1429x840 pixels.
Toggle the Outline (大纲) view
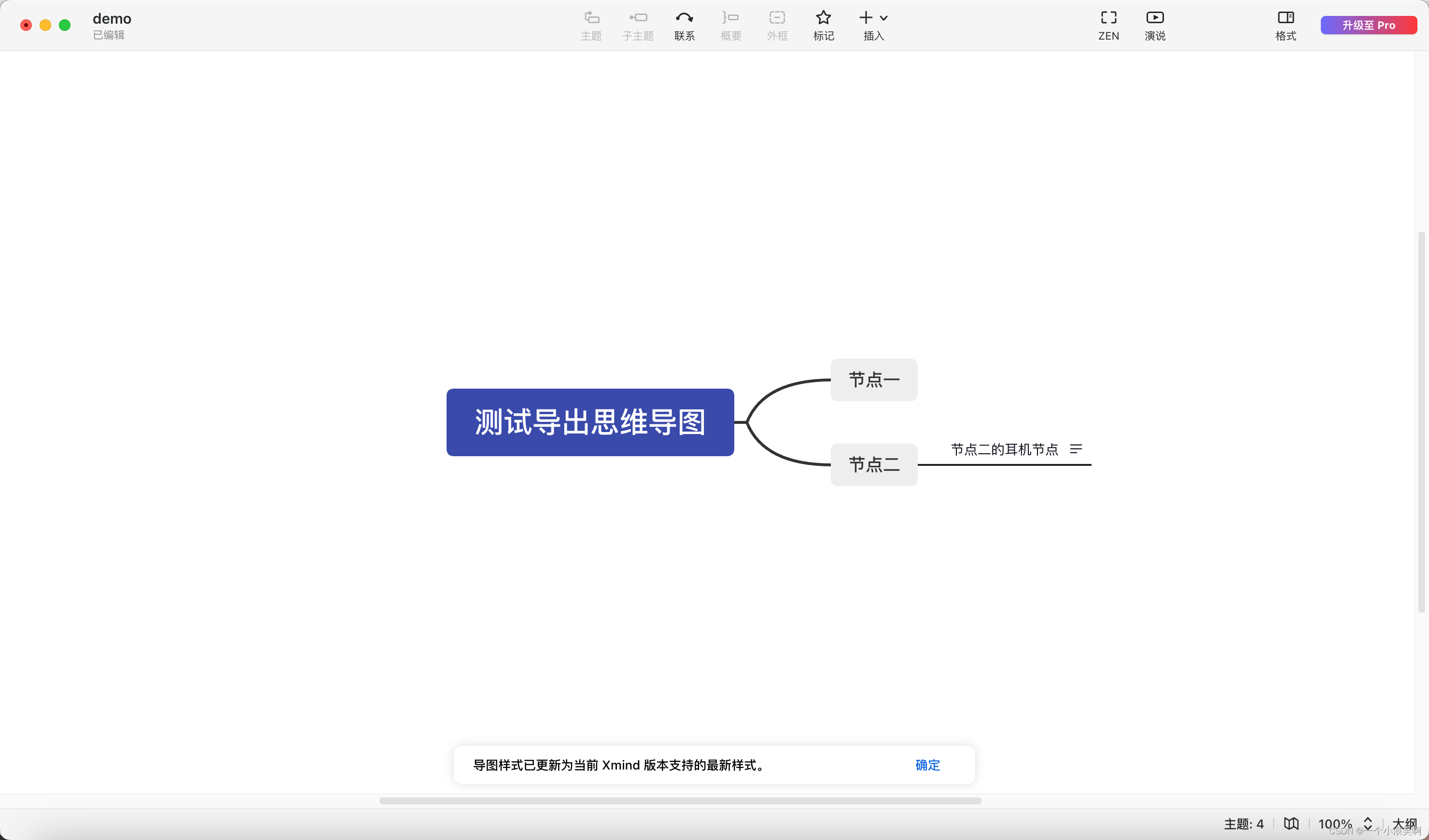1404,824
